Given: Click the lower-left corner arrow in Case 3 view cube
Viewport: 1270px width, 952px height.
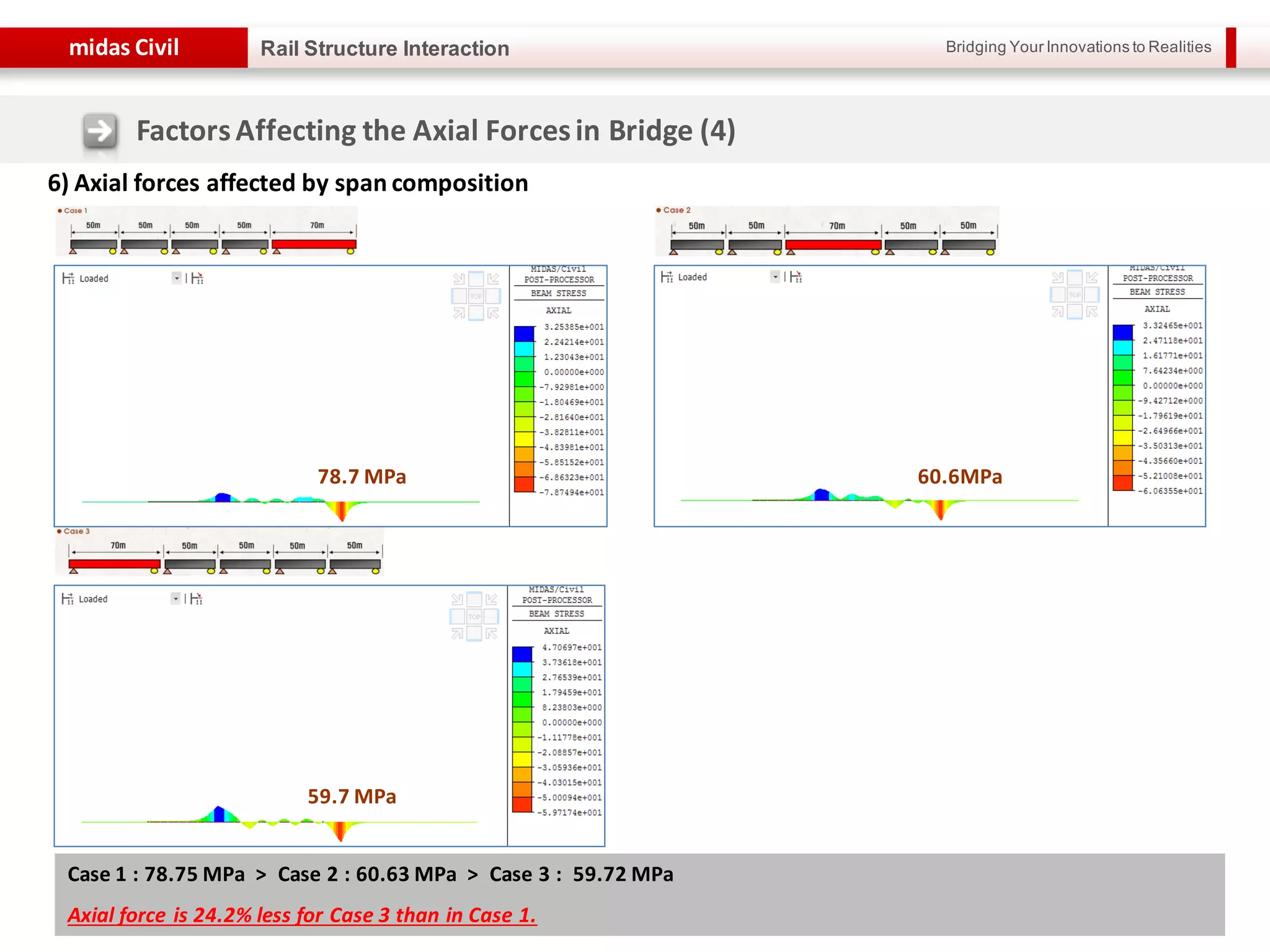Looking at the screenshot, I should click(458, 633).
